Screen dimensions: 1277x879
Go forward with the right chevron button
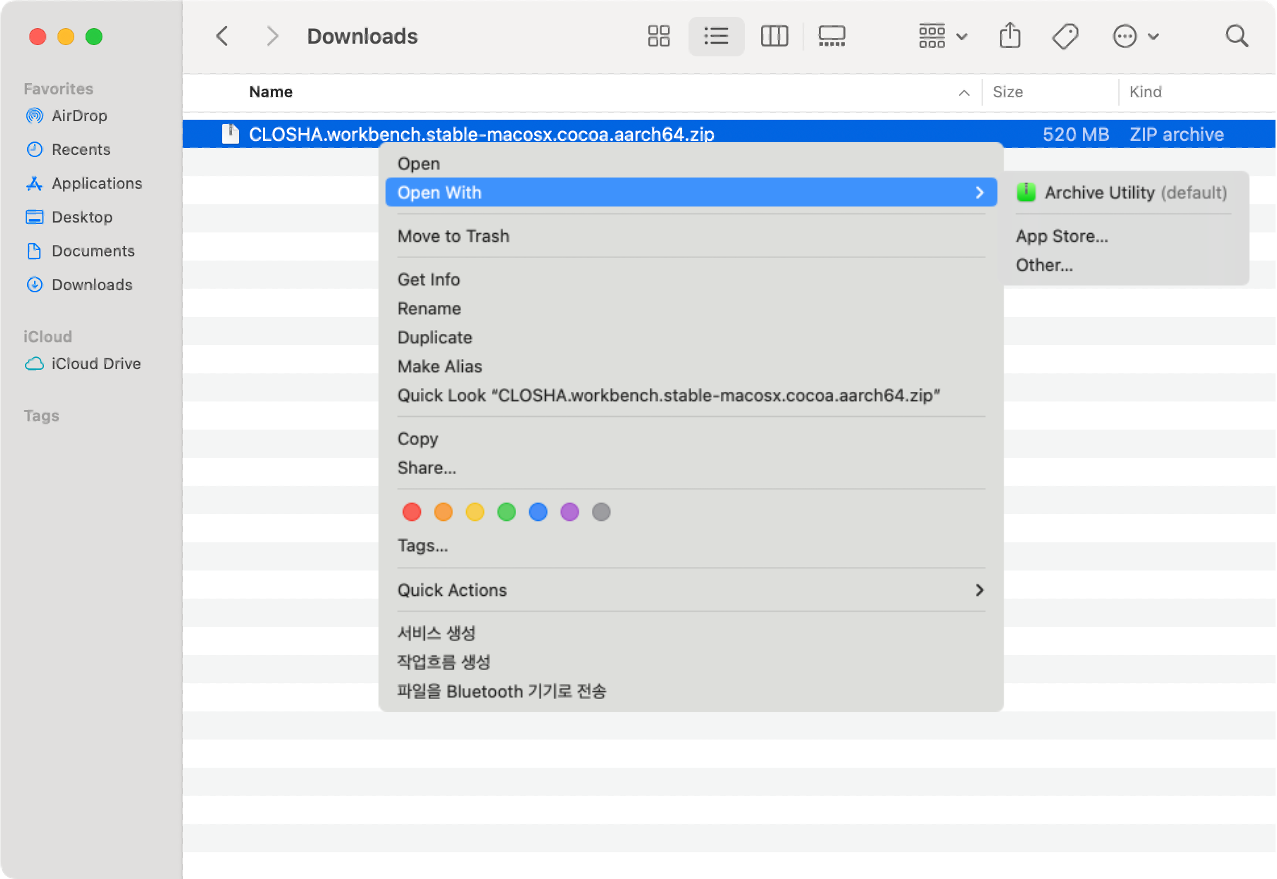tap(272, 37)
